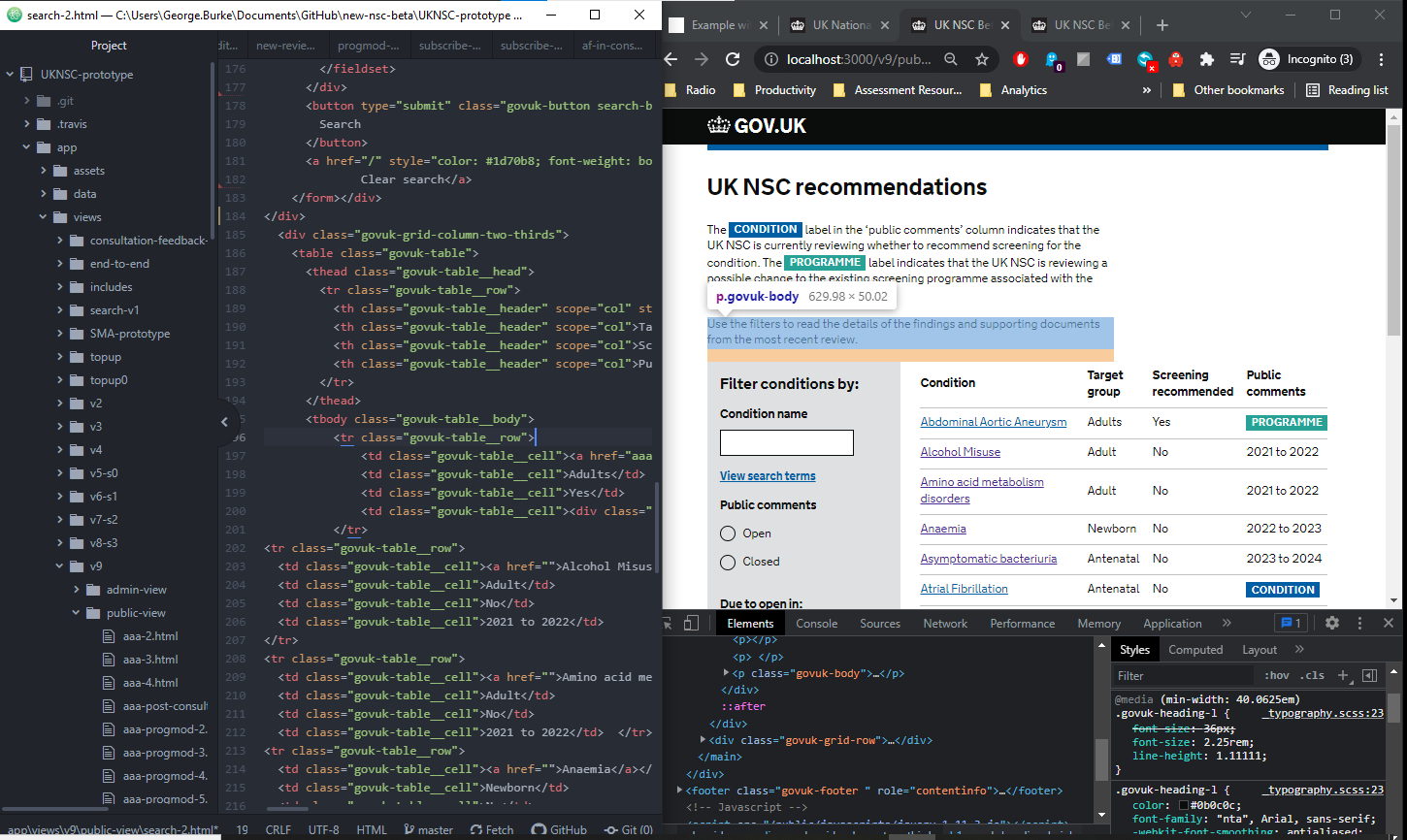Open DevTools settings gear
1407x840 pixels.
[1331, 623]
